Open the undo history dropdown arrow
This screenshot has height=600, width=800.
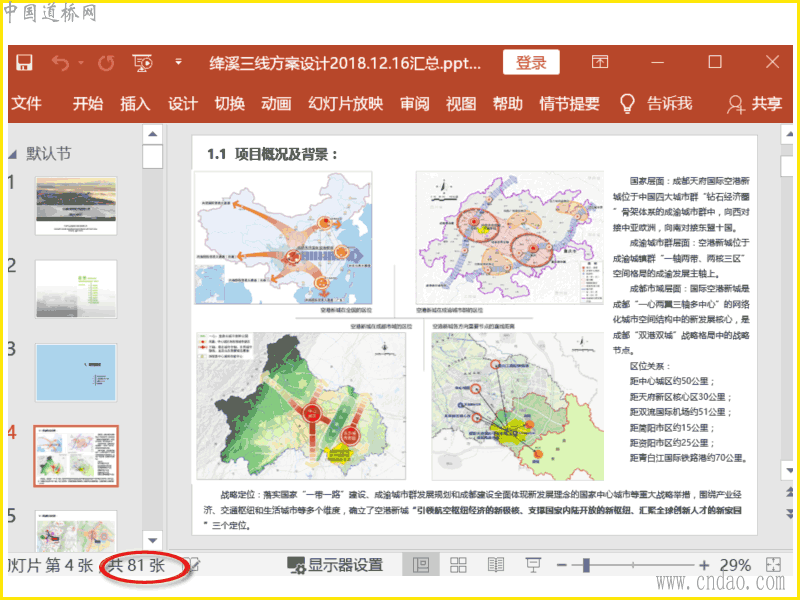coord(81,63)
